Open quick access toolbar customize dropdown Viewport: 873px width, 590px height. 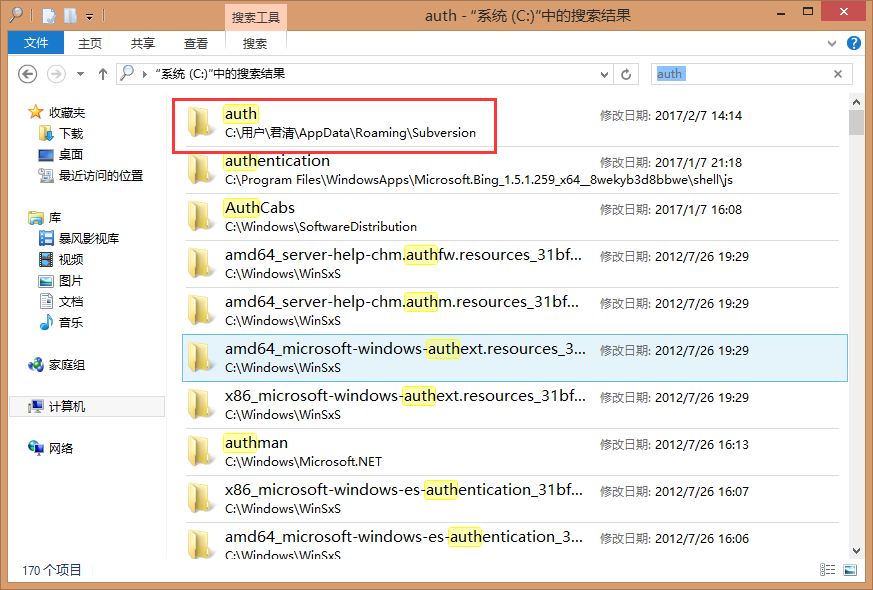click(x=89, y=17)
